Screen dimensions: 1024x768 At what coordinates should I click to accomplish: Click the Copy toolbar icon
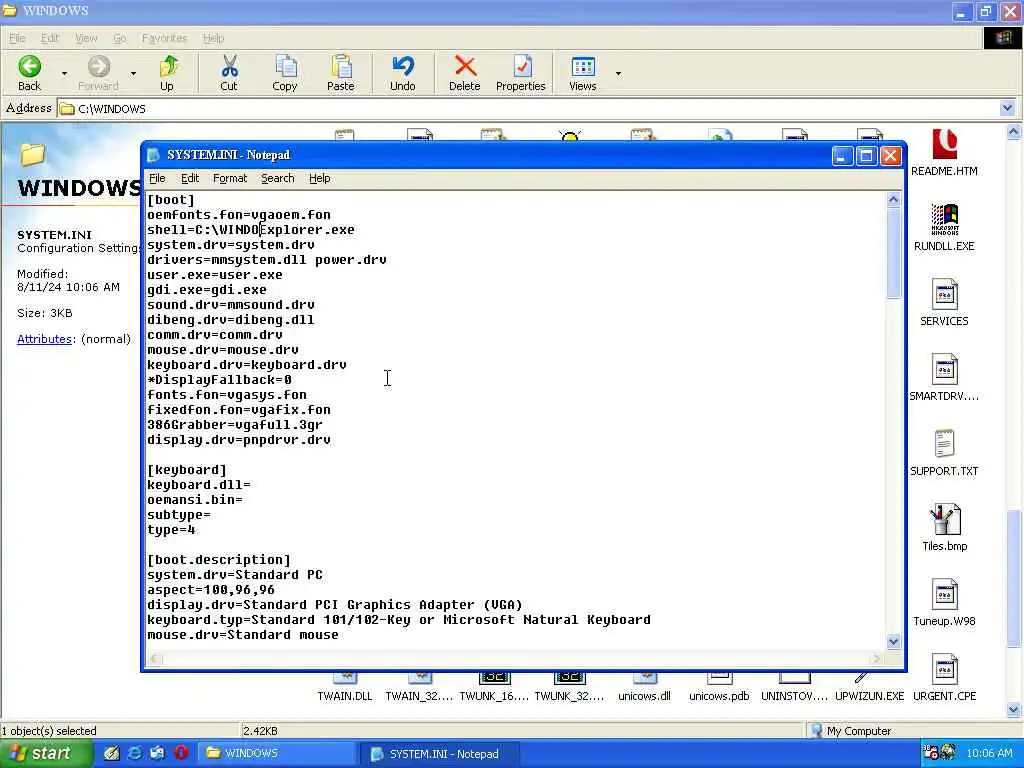[x=285, y=67]
